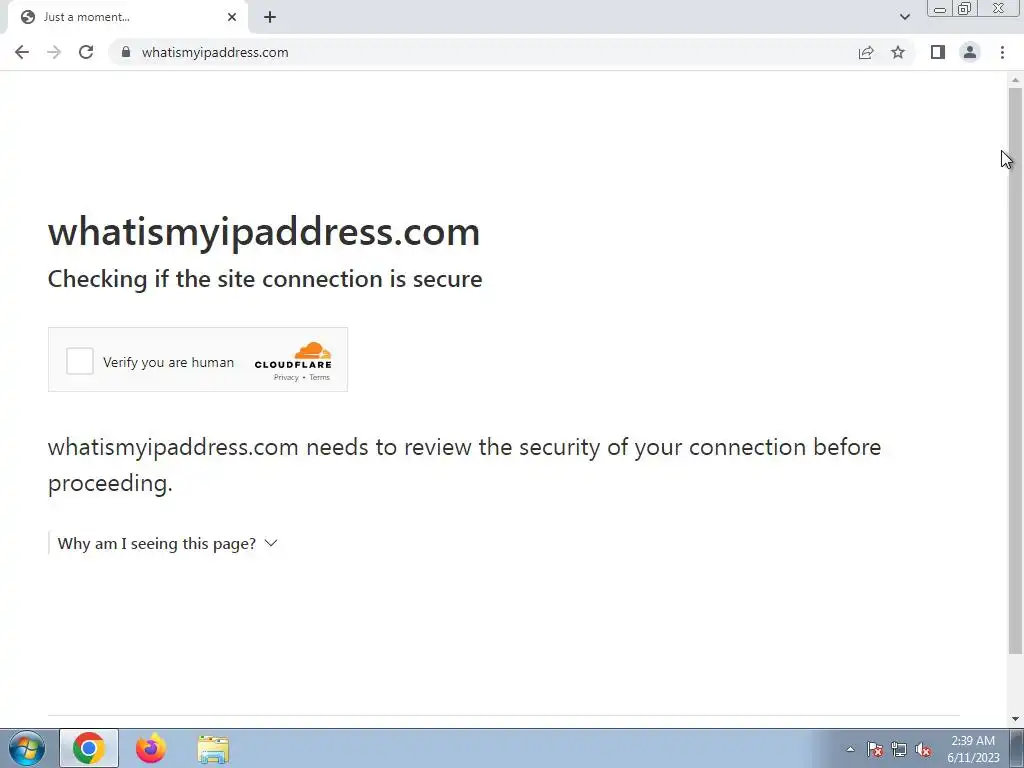This screenshot has height=768, width=1024.
Task: Reload the page with the refresh icon
Action: tap(86, 52)
